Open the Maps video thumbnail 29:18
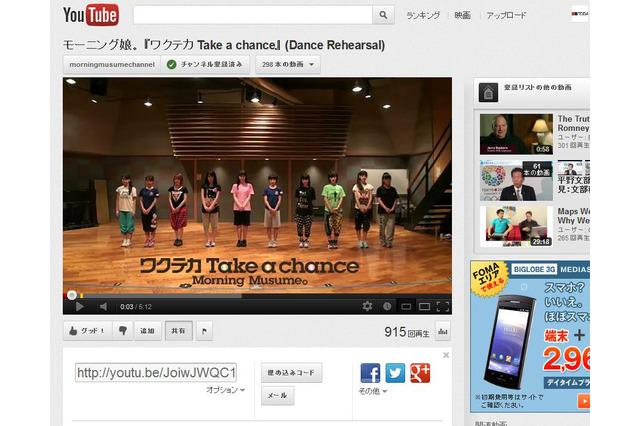This screenshot has height=426, width=640. click(516, 226)
